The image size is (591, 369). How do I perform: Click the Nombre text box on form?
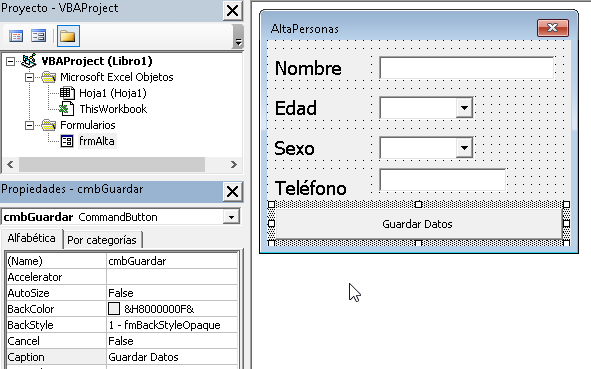[x=467, y=68]
